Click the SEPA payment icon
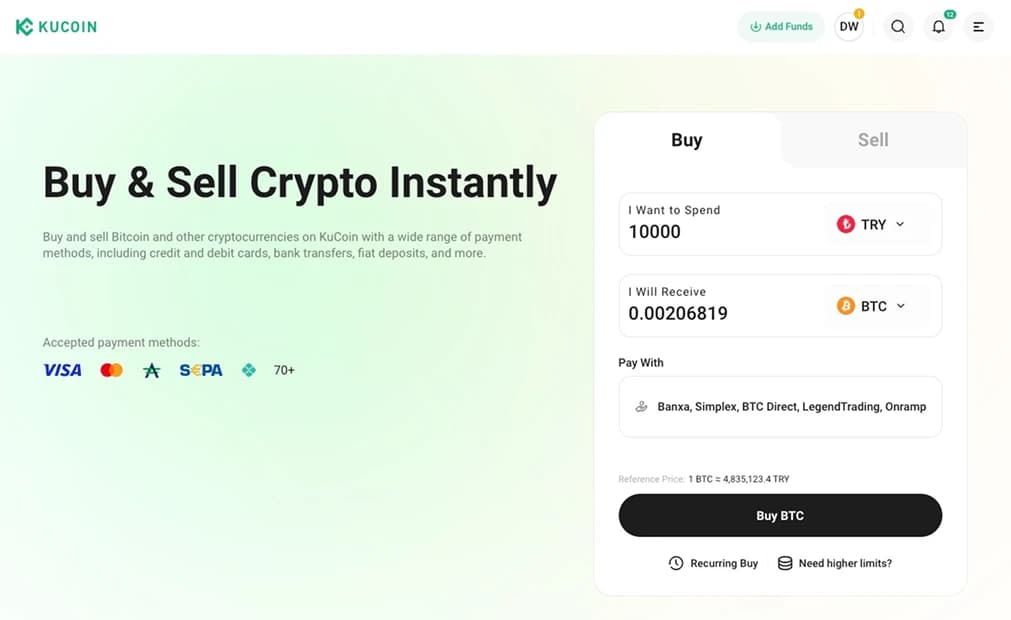This screenshot has height=620, width=1011. [x=200, y=370]
